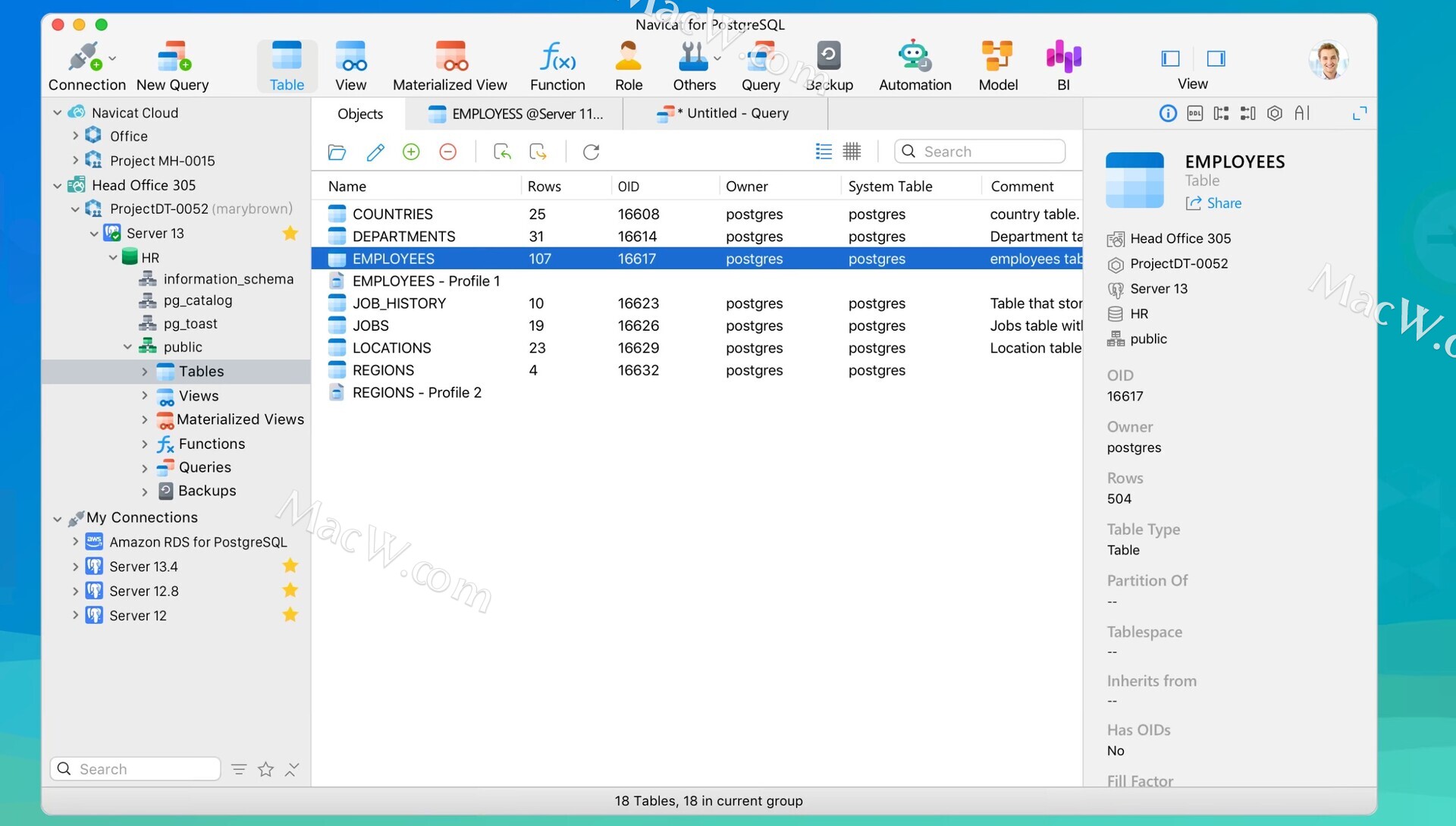Click the user profile avatar

click(x=1328, y=61)
